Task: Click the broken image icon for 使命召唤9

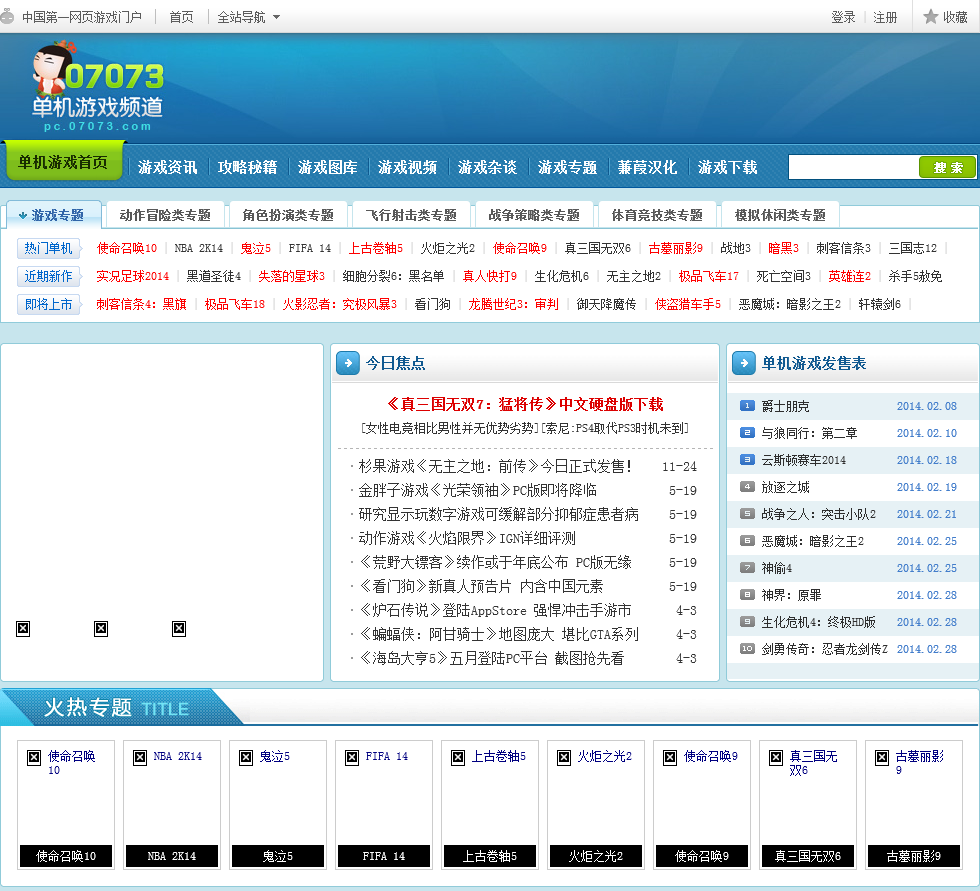Action: [670, 757]
